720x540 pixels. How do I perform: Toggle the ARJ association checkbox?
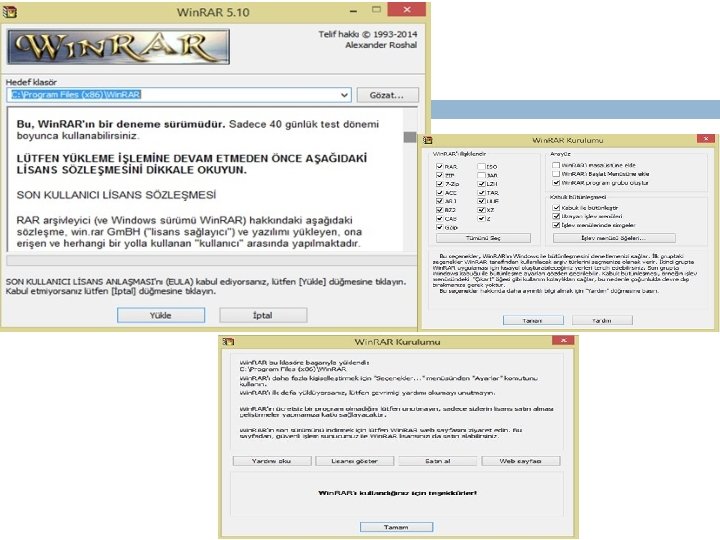(439, 201)
